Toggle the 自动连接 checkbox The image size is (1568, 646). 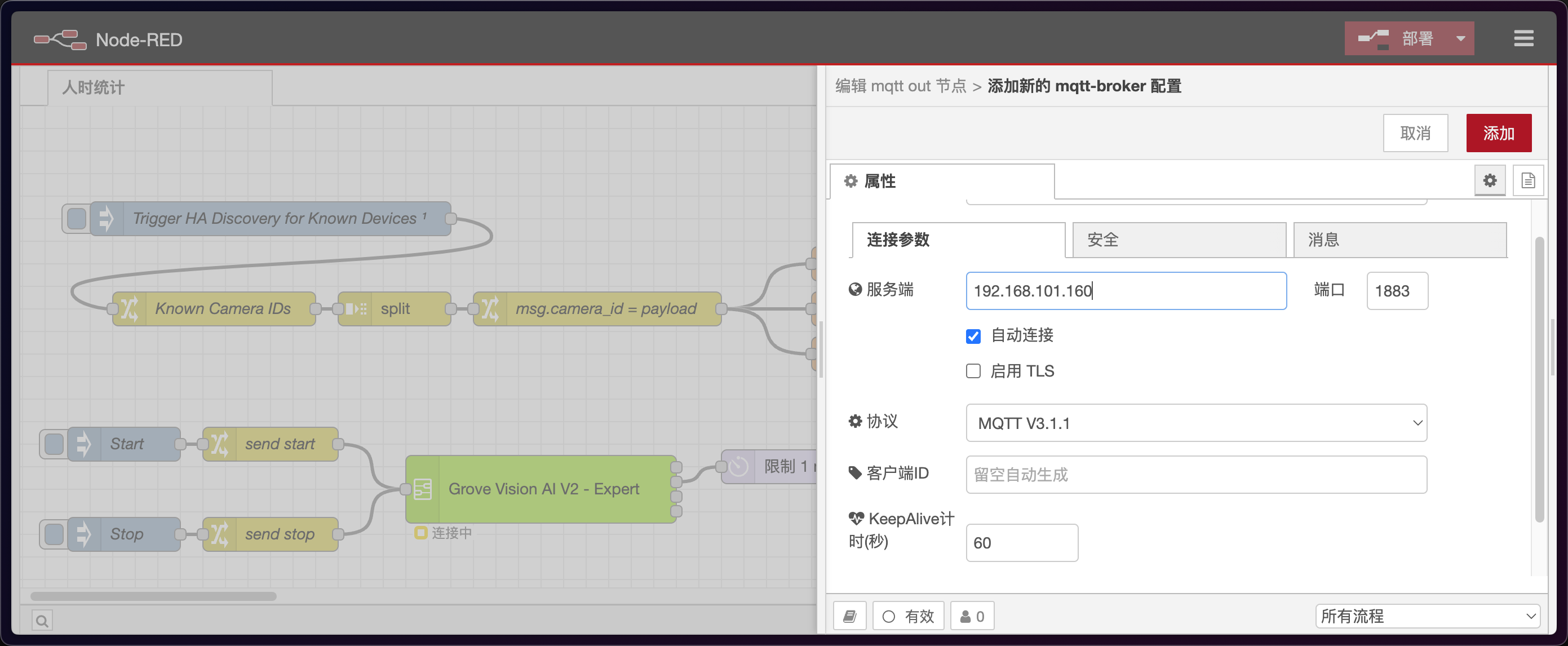973,336
